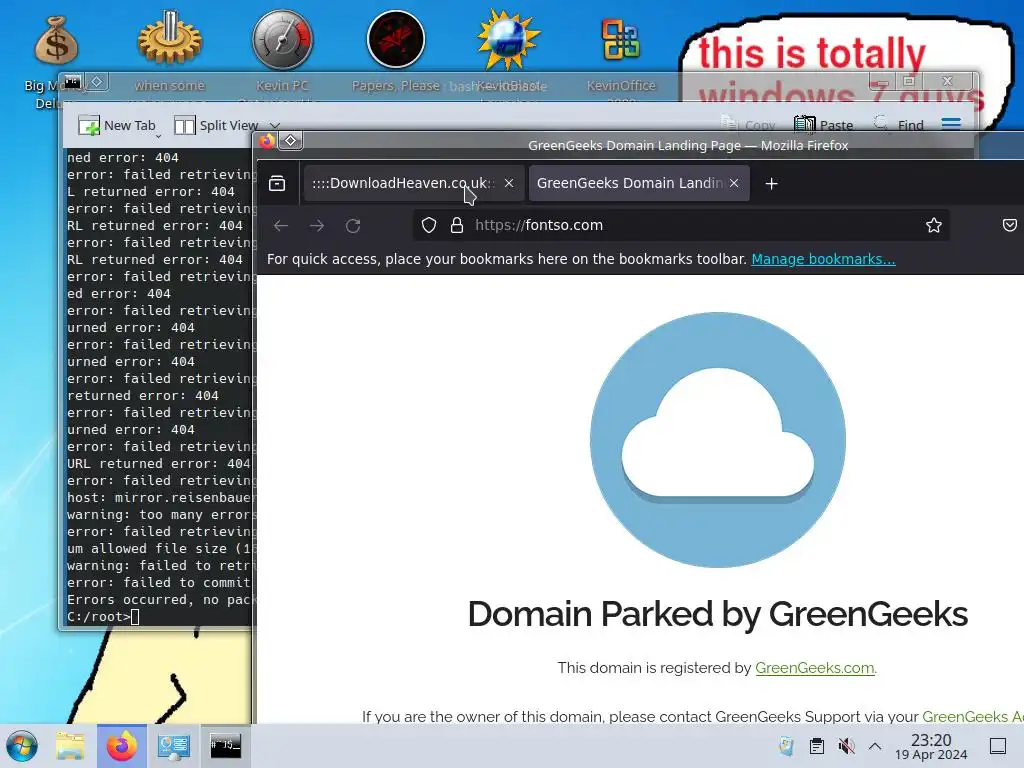Screen dimensions: 1024x768
Task: Click Split View in the terminal toolbar
Action: pyautogui.click(x=216, y=125)
